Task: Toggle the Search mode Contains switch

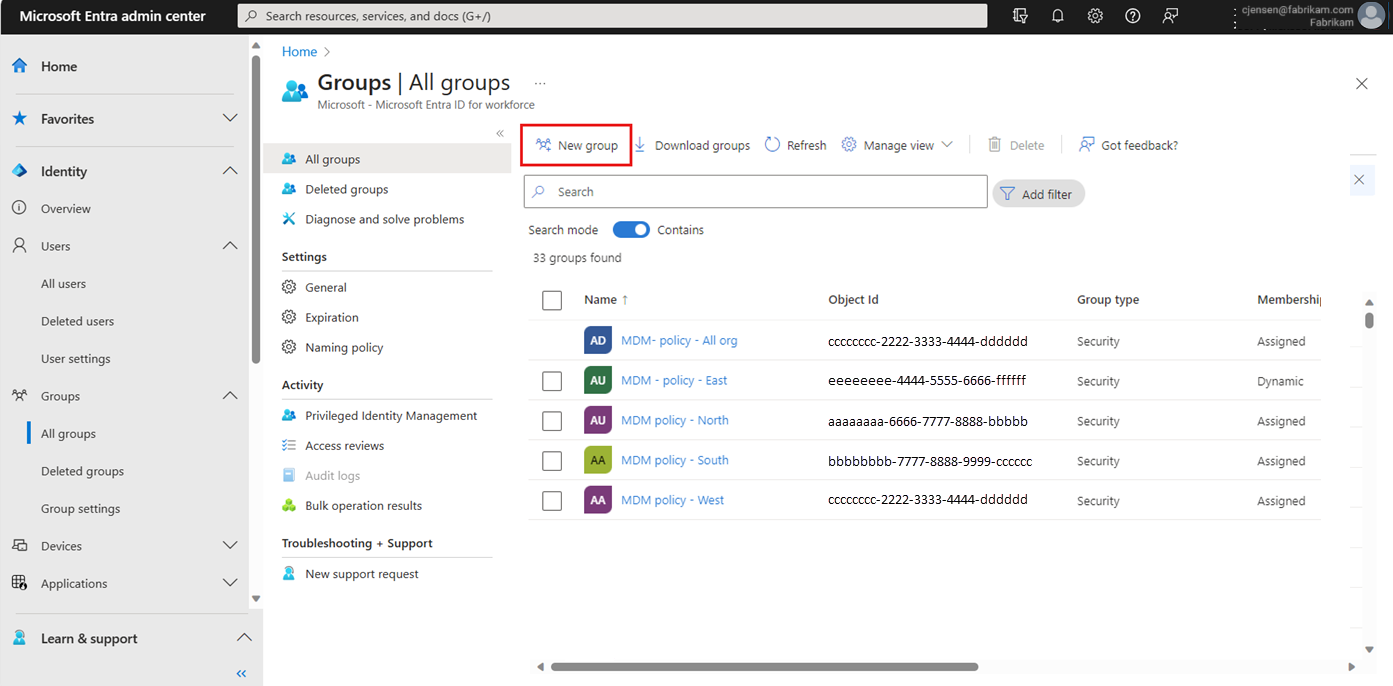Action: pos(631,229)
